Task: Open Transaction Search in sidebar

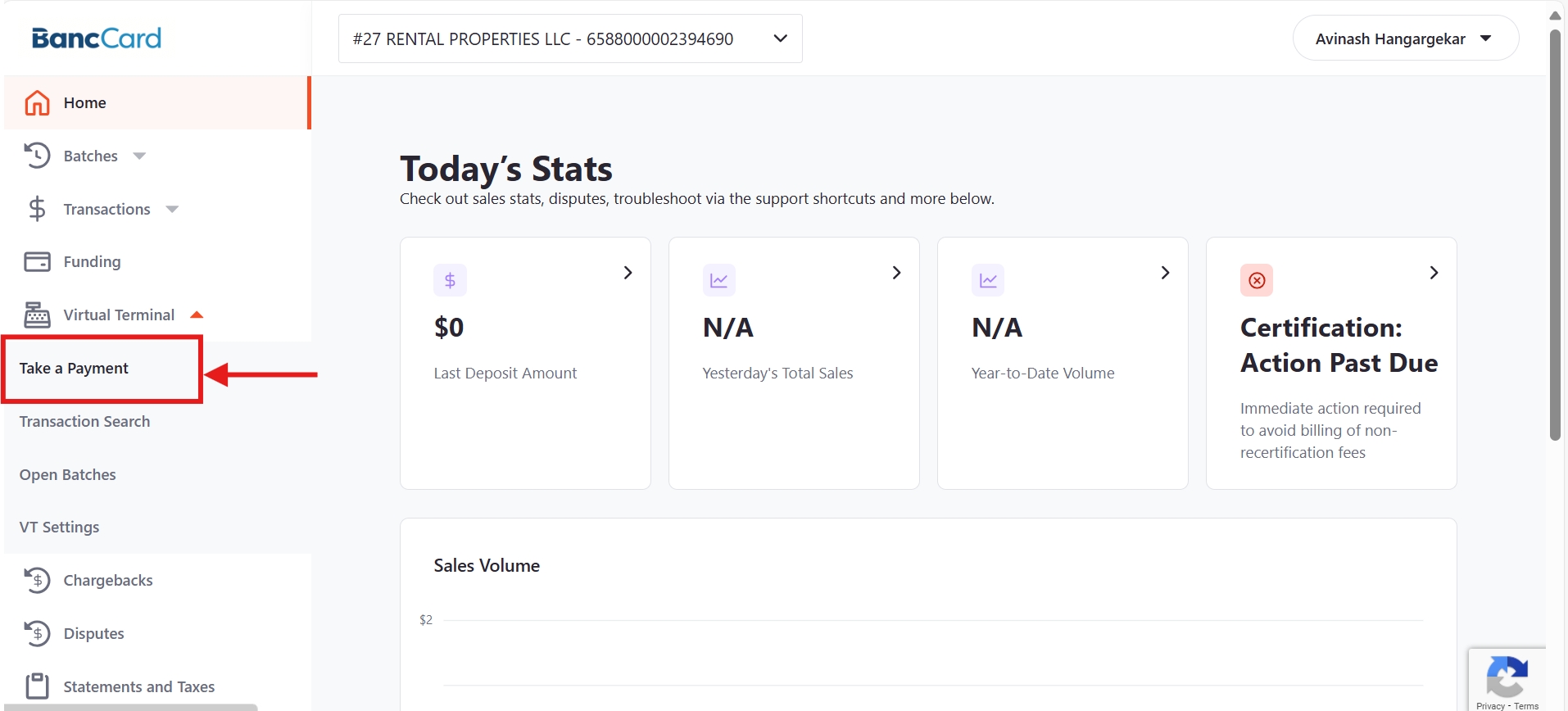Action: [84, 422]
